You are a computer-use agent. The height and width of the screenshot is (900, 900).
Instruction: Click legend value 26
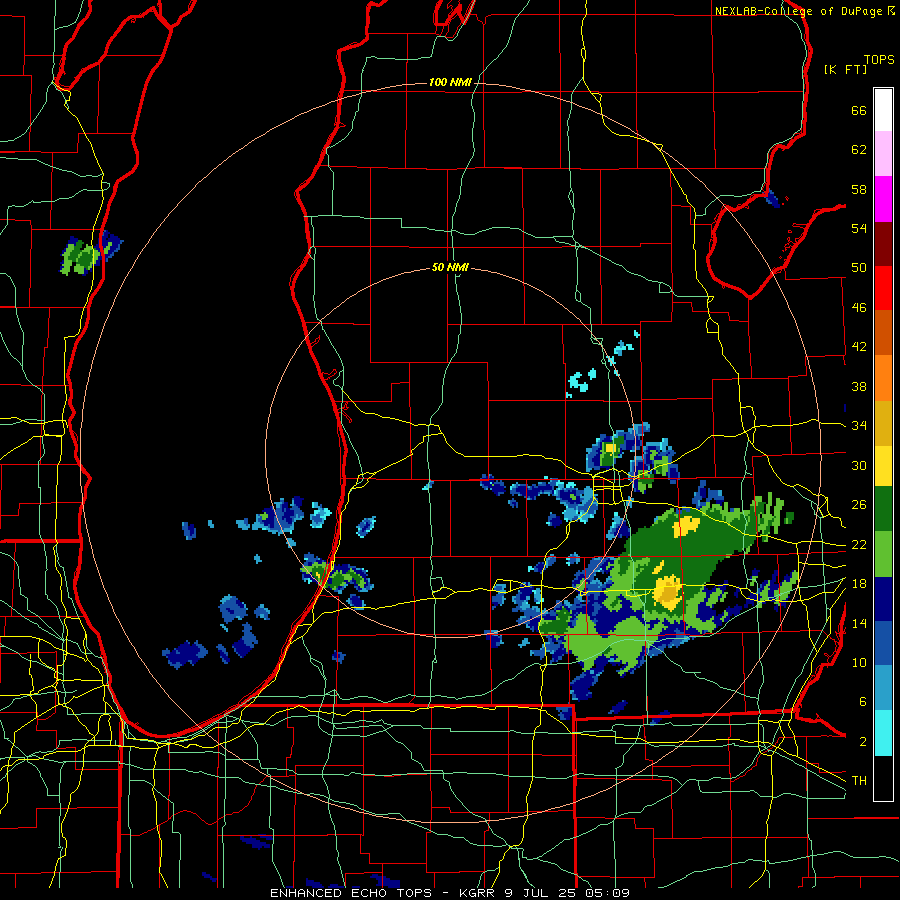click(859, 505)
